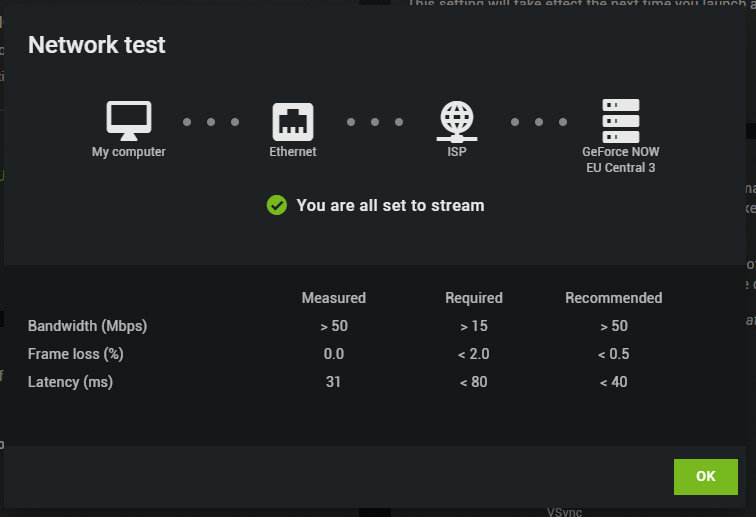Click the dots between ISP and server
The image size is (756, 517).
click(x=539, y=122)
